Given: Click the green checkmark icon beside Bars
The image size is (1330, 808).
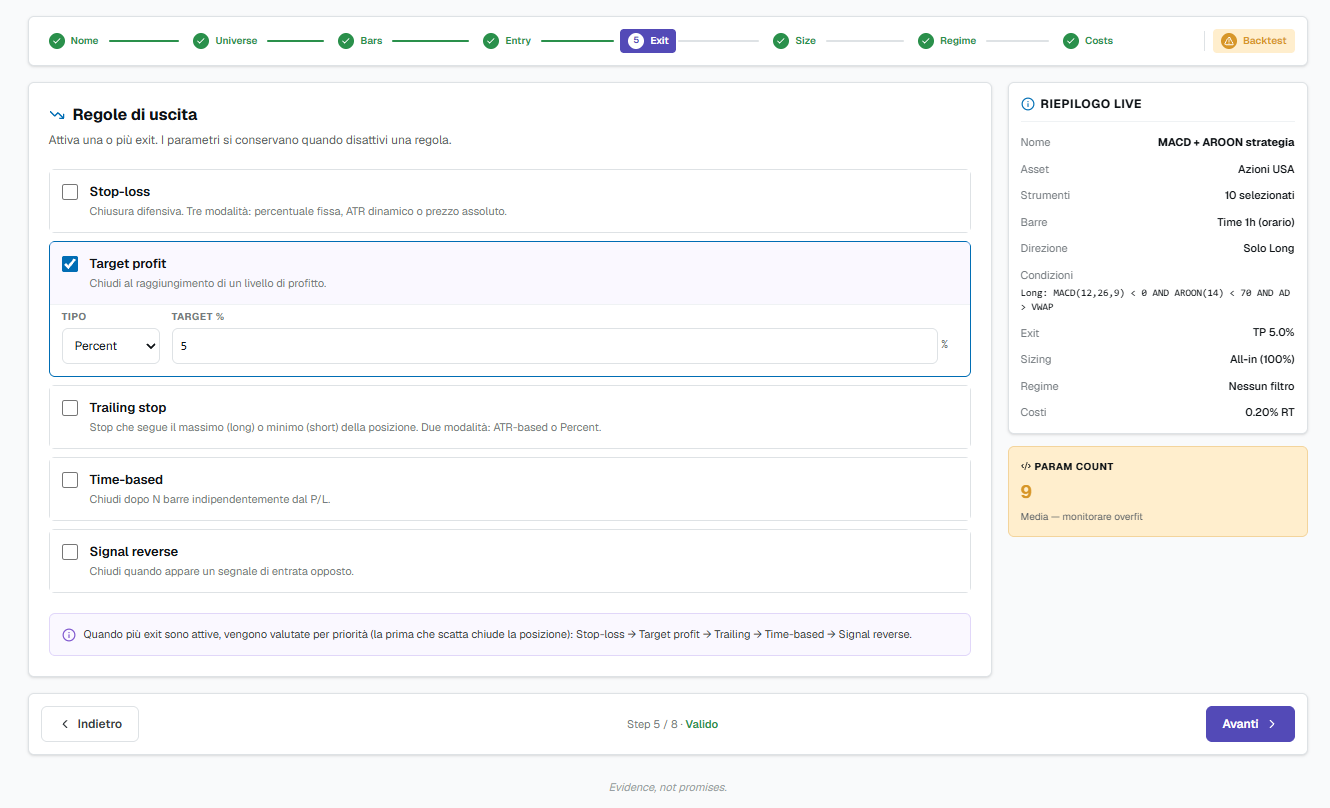Looking at the screenshot, I should tap(346, 41).
